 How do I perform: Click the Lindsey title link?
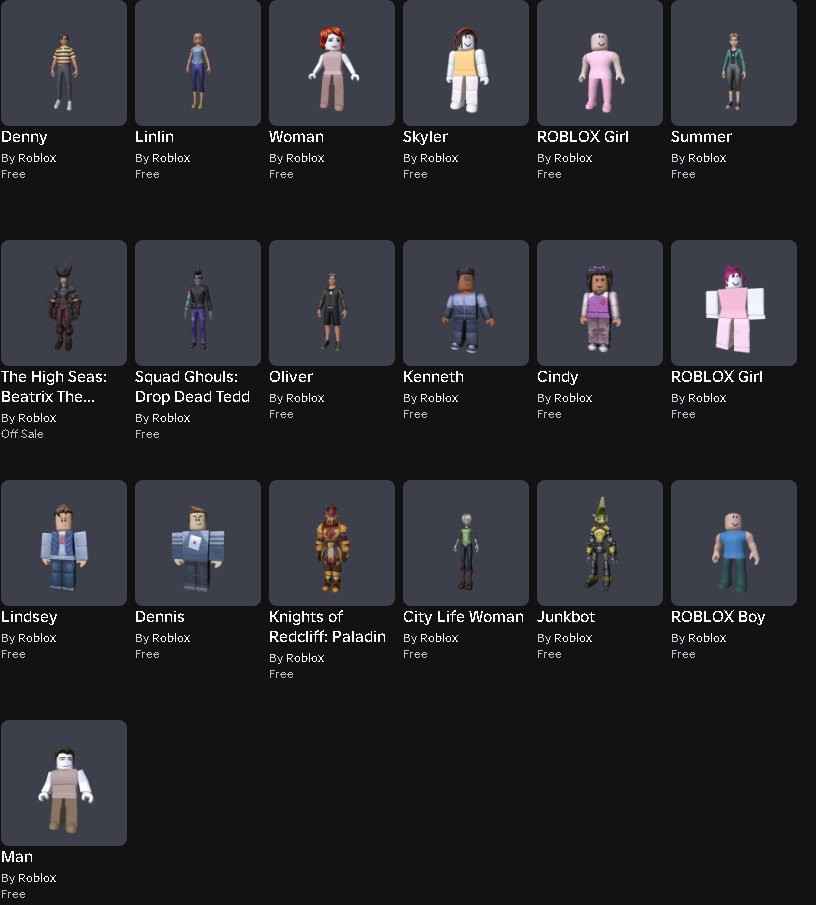[29, 618]
